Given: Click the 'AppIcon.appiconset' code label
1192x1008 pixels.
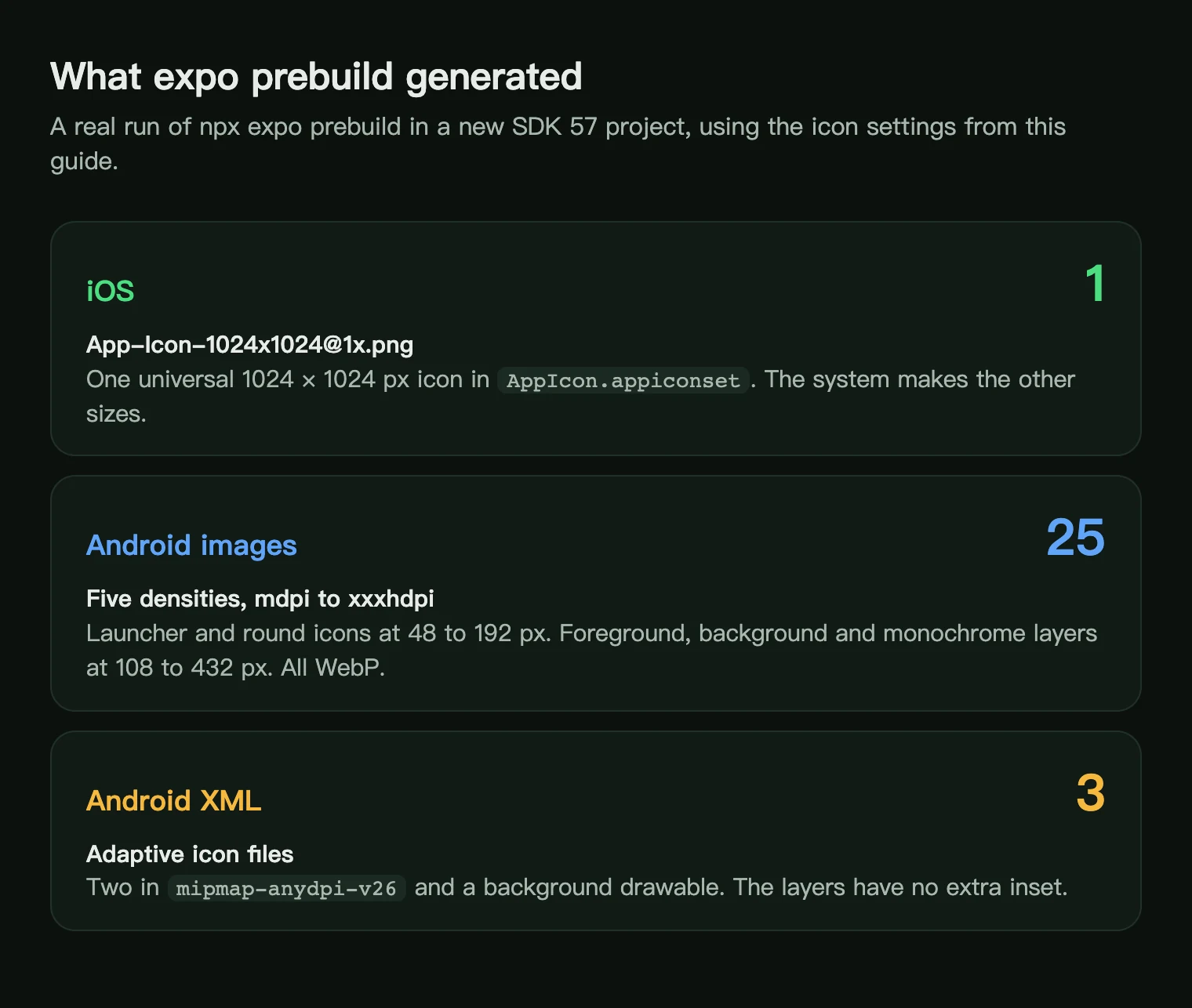Looking at the screenshot, I should click(623, 380).
